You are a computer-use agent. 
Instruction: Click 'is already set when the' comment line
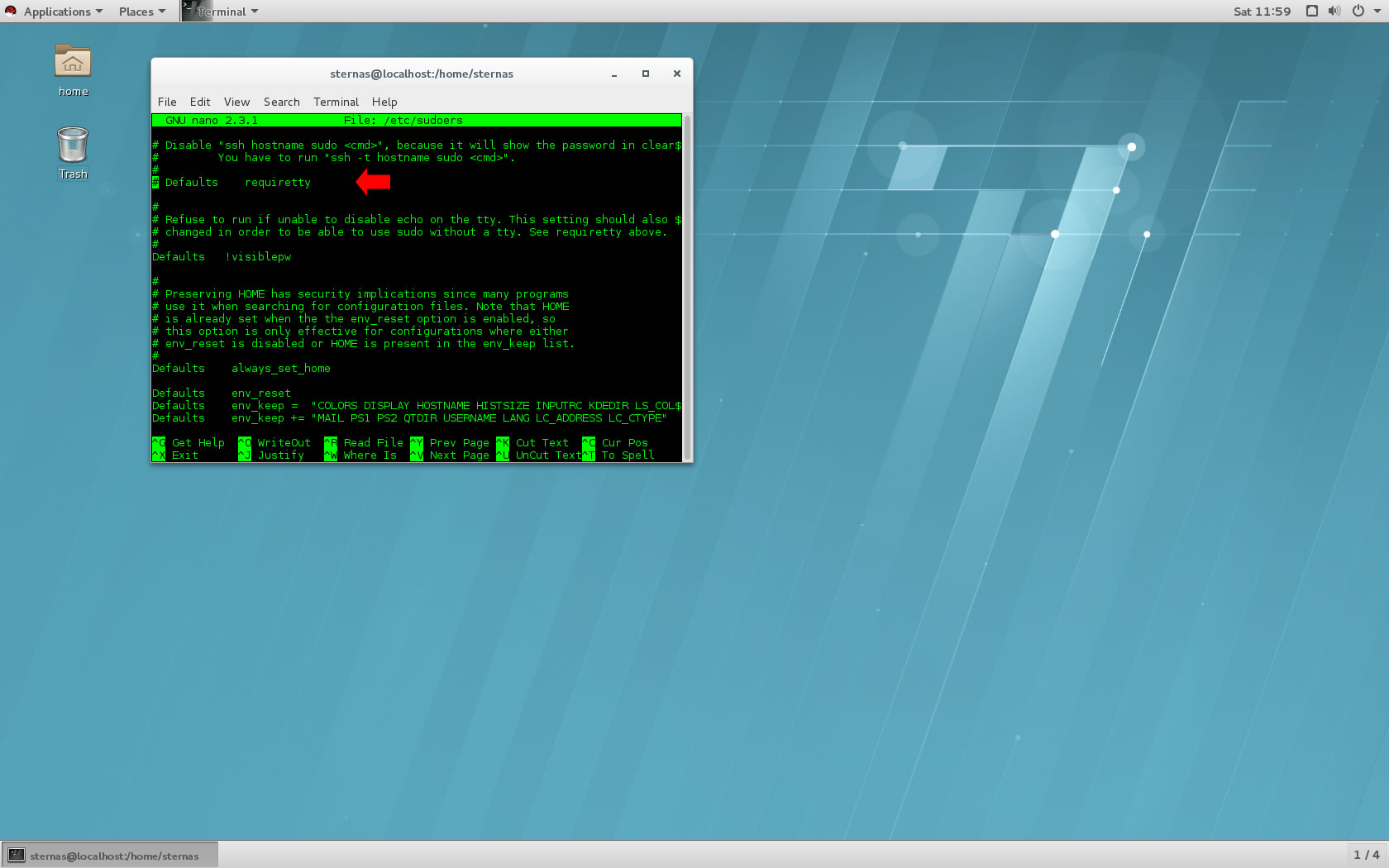(x=354, y=318)
